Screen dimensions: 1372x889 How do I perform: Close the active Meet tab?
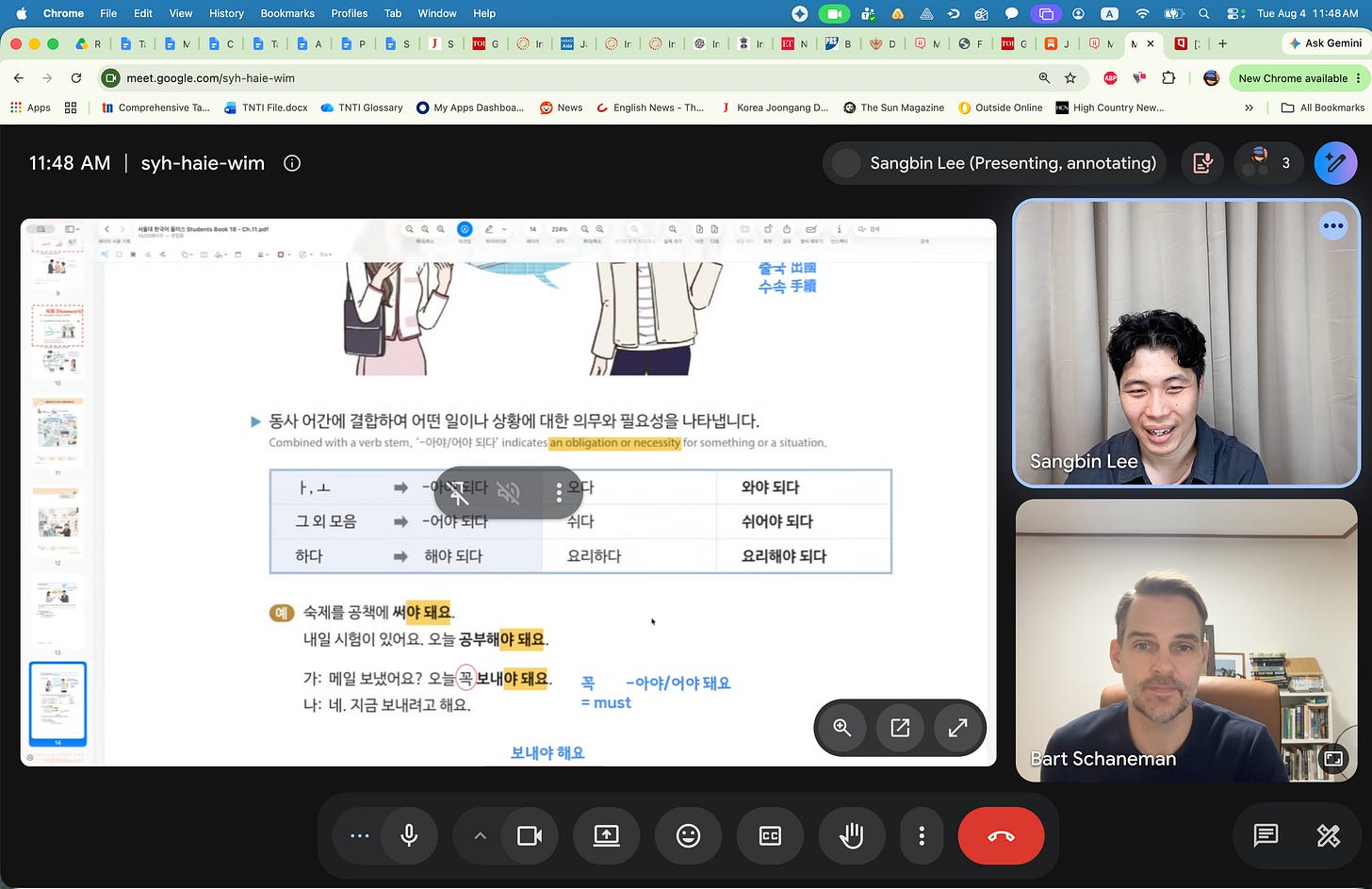point(1150,43)
